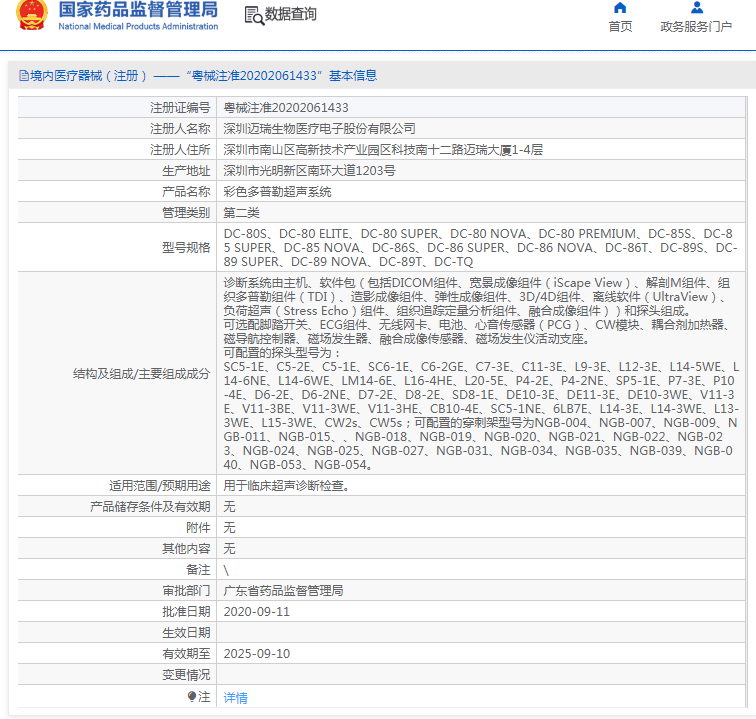The image size is (756, 719).
Task: Go to 首页 text link
Action: click(x=620, y=27)
